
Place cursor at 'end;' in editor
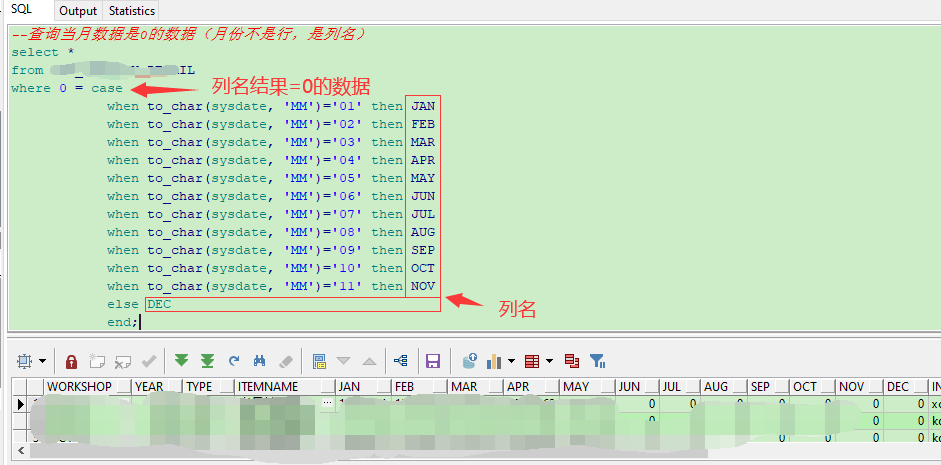(122, 322)
